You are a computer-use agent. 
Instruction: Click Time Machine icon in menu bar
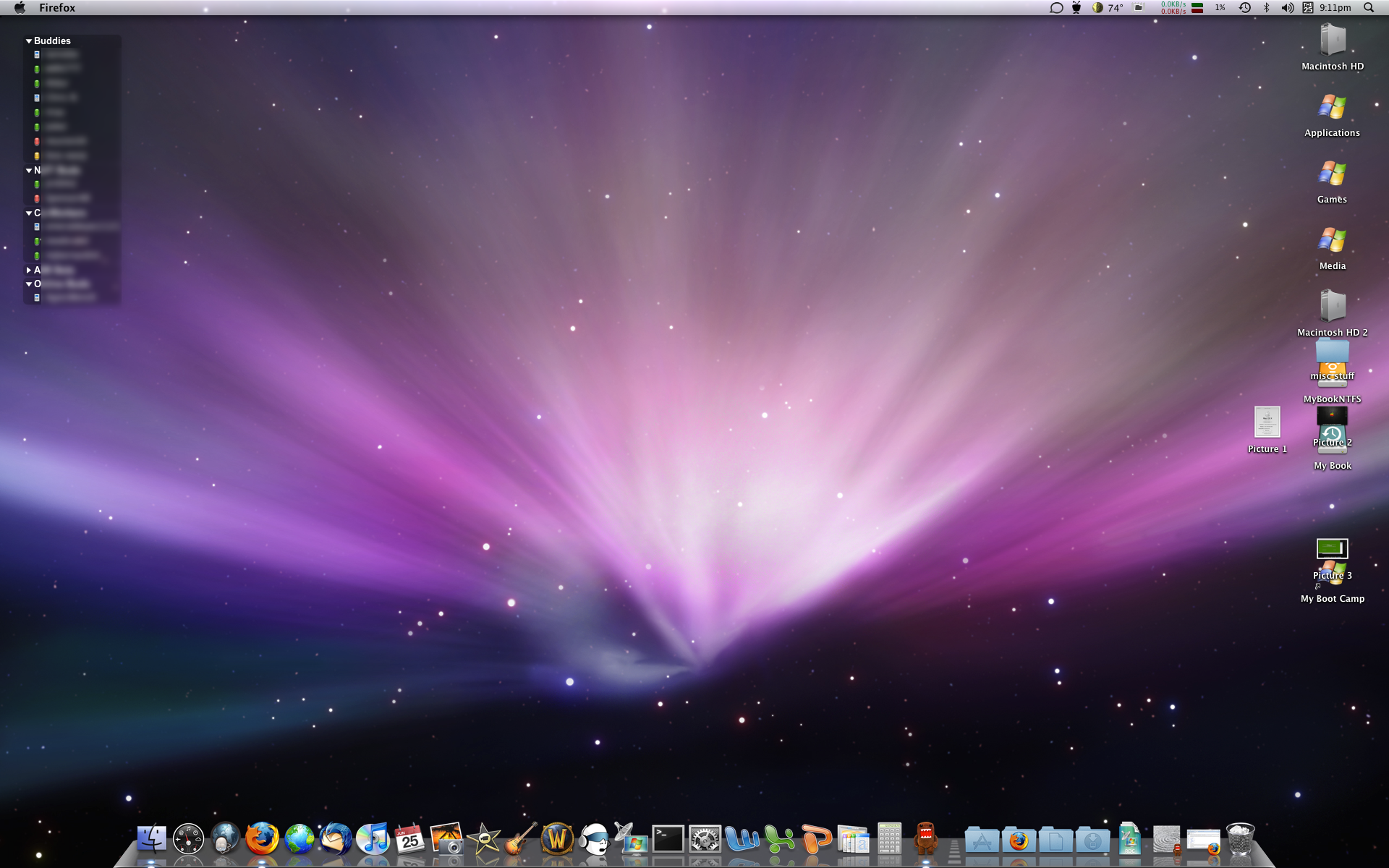point(1244,8)
